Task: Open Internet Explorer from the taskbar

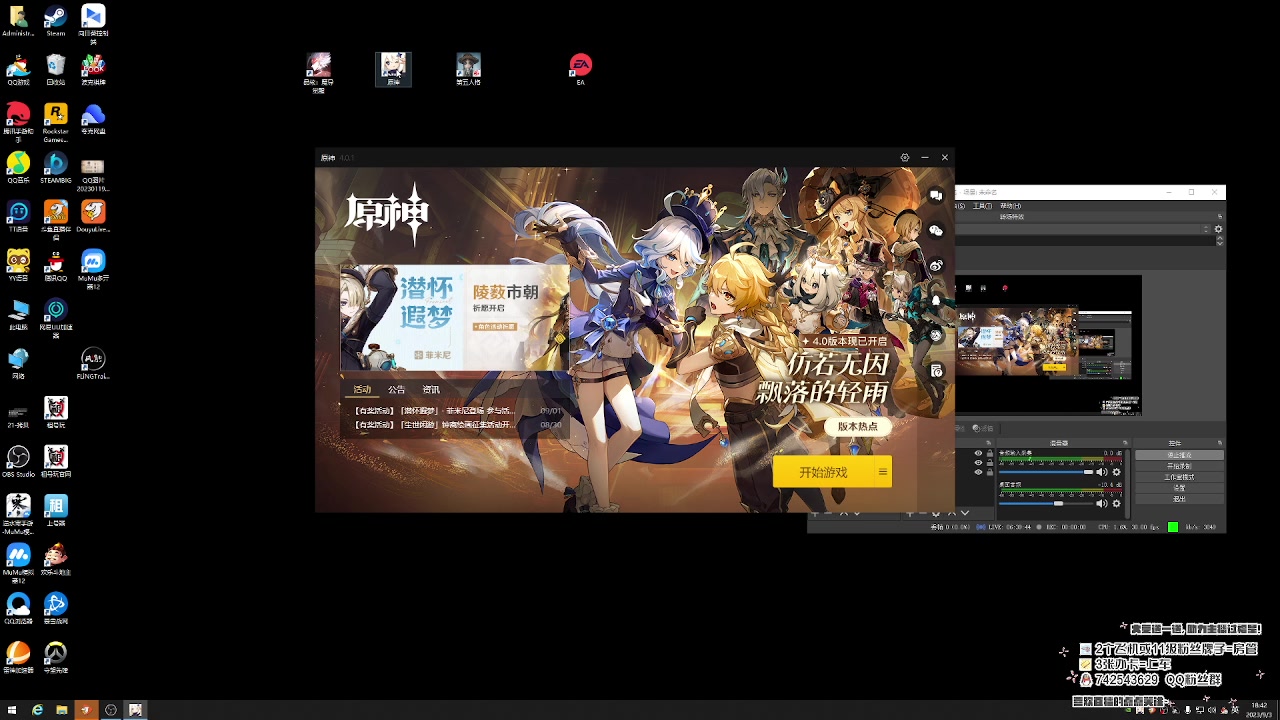Action: click(x=38, y=709)
